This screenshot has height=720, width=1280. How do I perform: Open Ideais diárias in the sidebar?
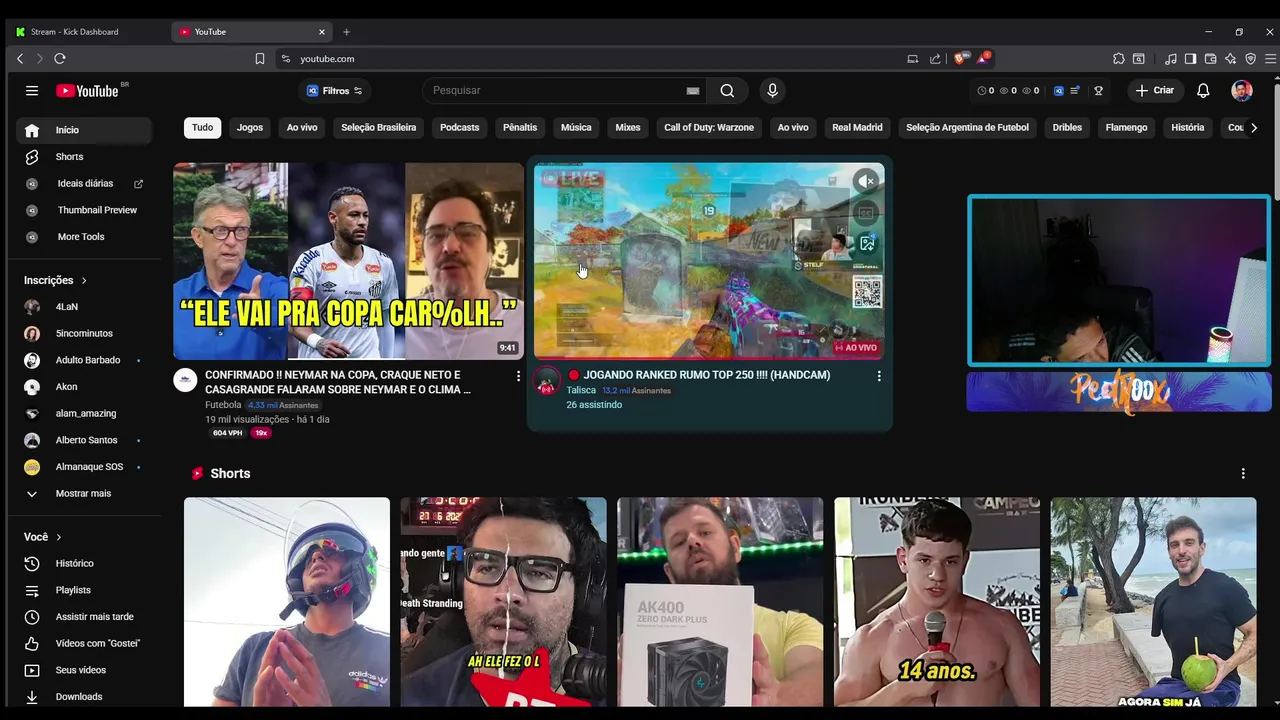[x=84, y=184]
